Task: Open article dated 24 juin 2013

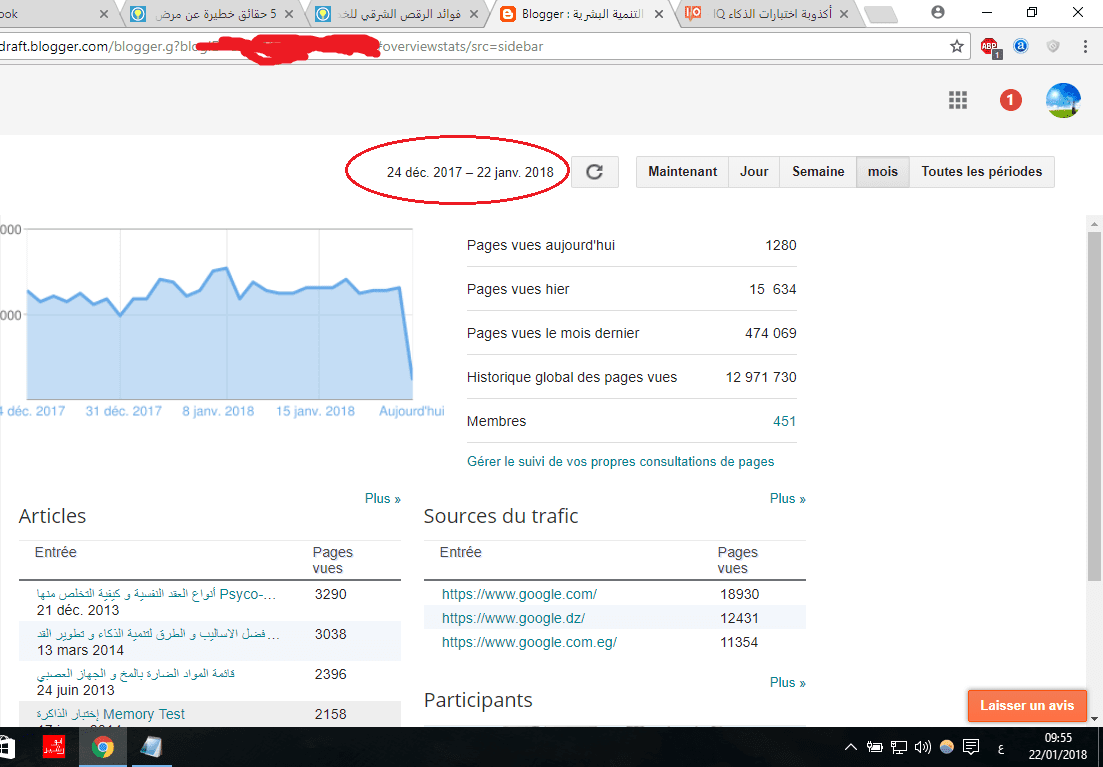Action: pos(136,674)
